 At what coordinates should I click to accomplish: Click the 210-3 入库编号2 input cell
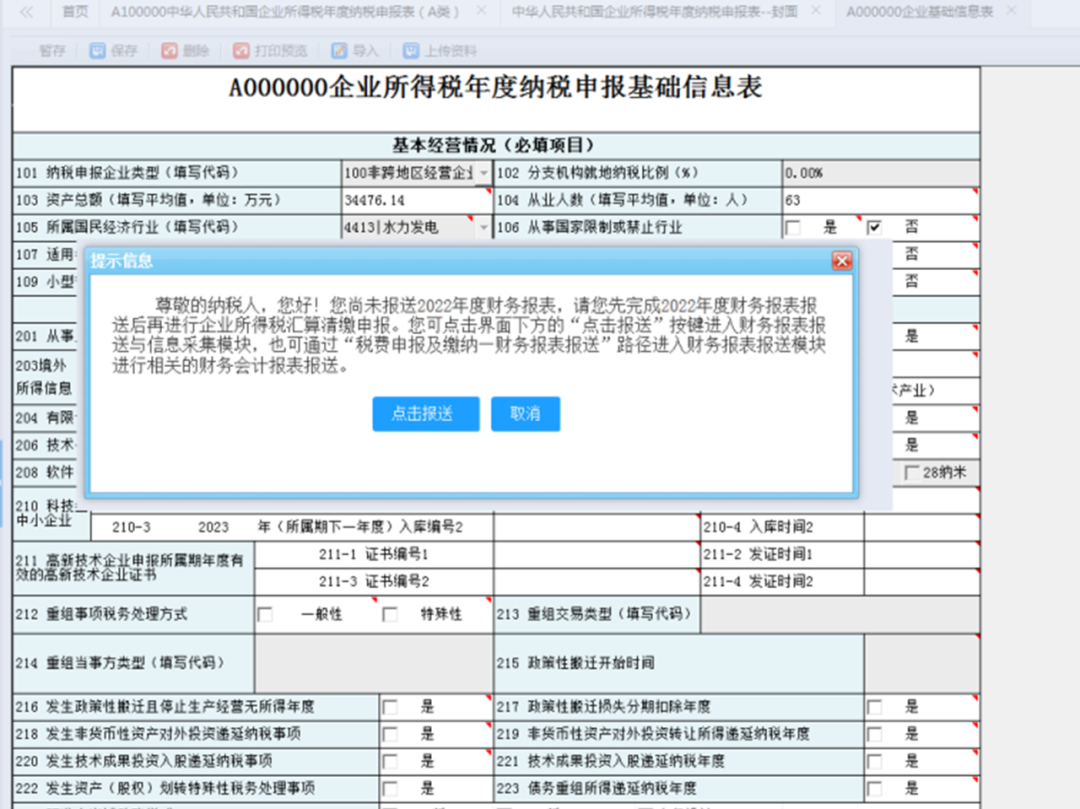[x=596, y=527]
